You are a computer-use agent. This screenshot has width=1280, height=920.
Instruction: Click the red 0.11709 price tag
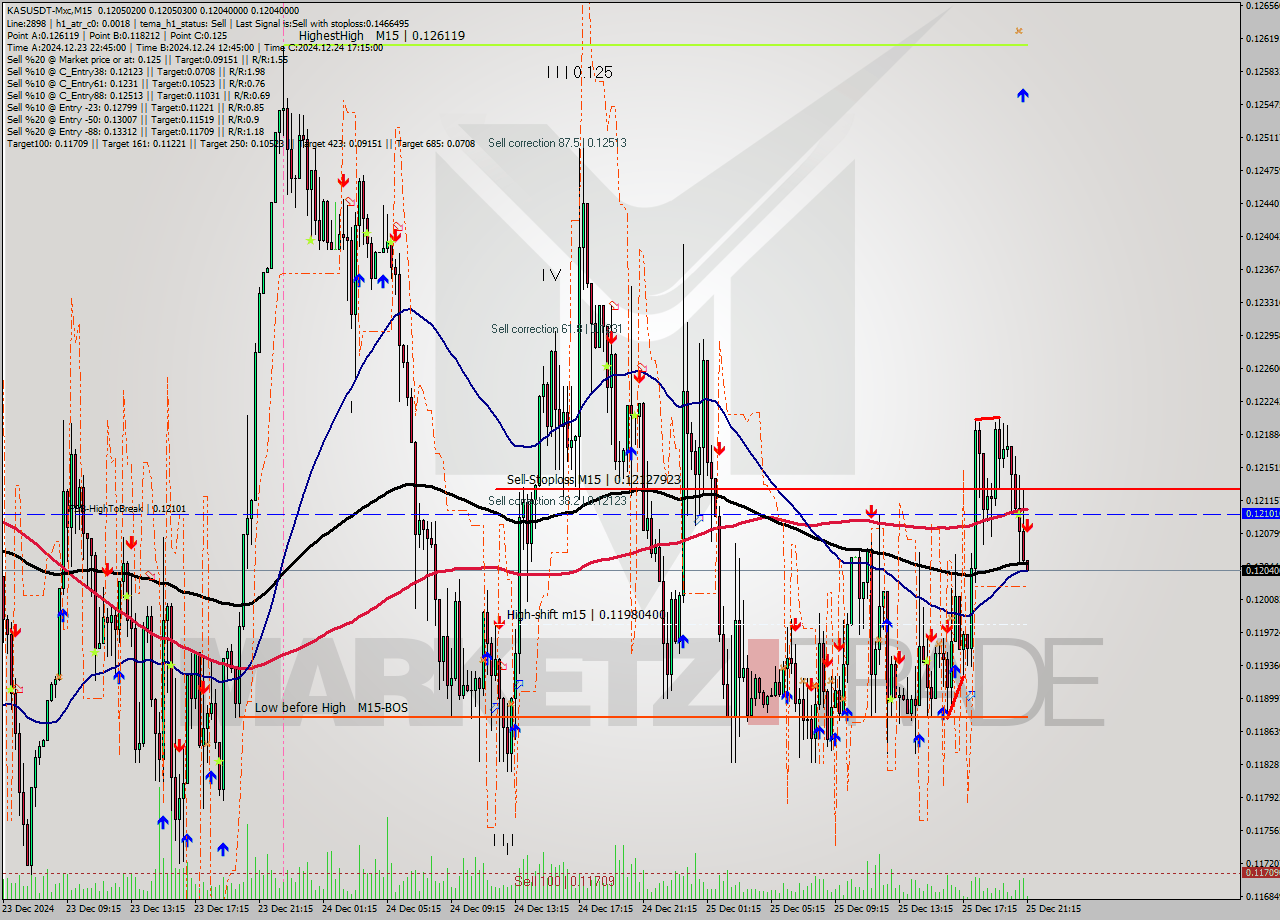coord(1259,873)
